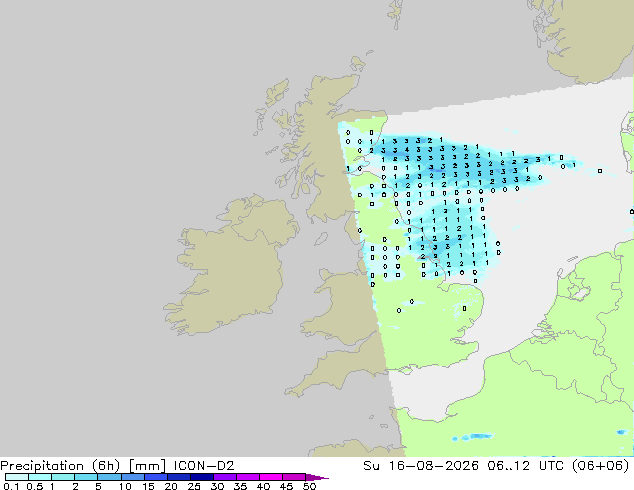Click the 'ICON-D2' model name
The image size is (634, 490).
pyautogui.click(x=204, y=466)
